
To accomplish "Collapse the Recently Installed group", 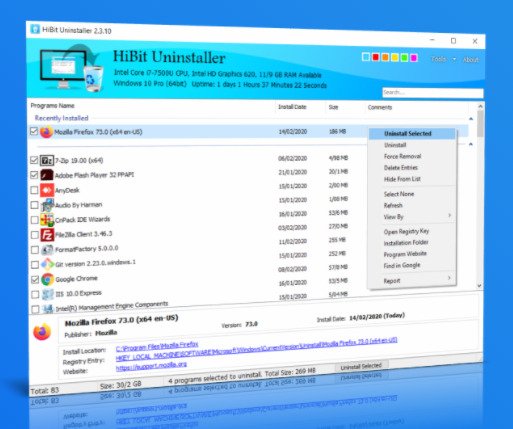I will pyautogui.click(x=471, y=119).
